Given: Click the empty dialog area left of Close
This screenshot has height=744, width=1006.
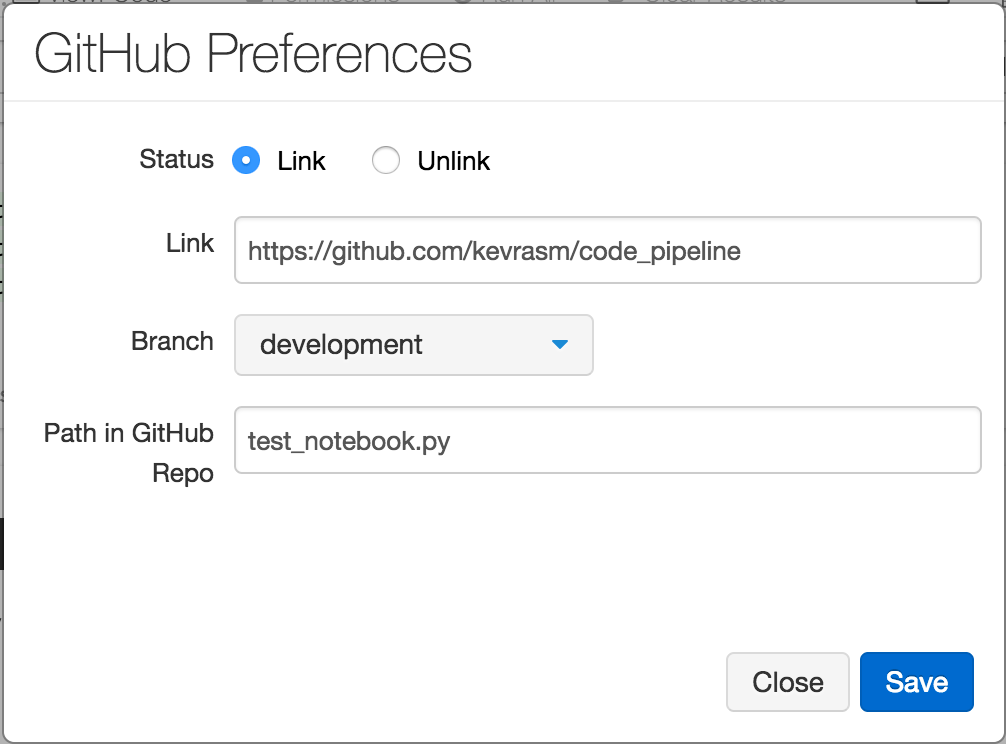Looking at the screenshot, I should [x=400, y=682].
